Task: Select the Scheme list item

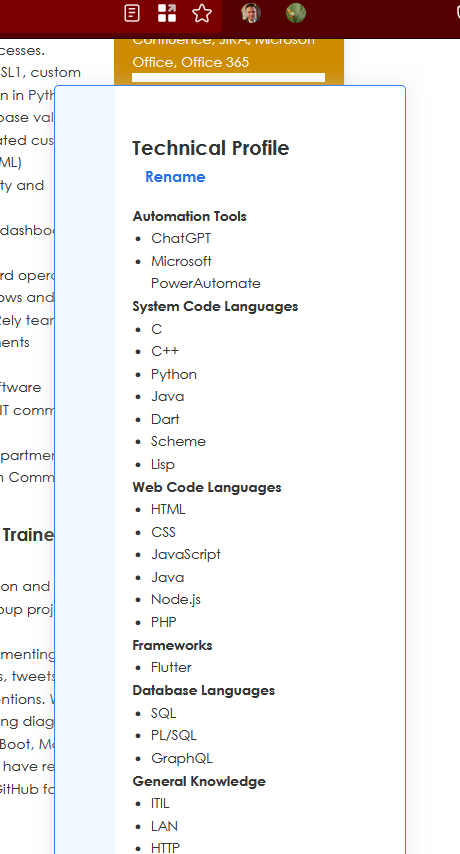Action: coord(178,442)
